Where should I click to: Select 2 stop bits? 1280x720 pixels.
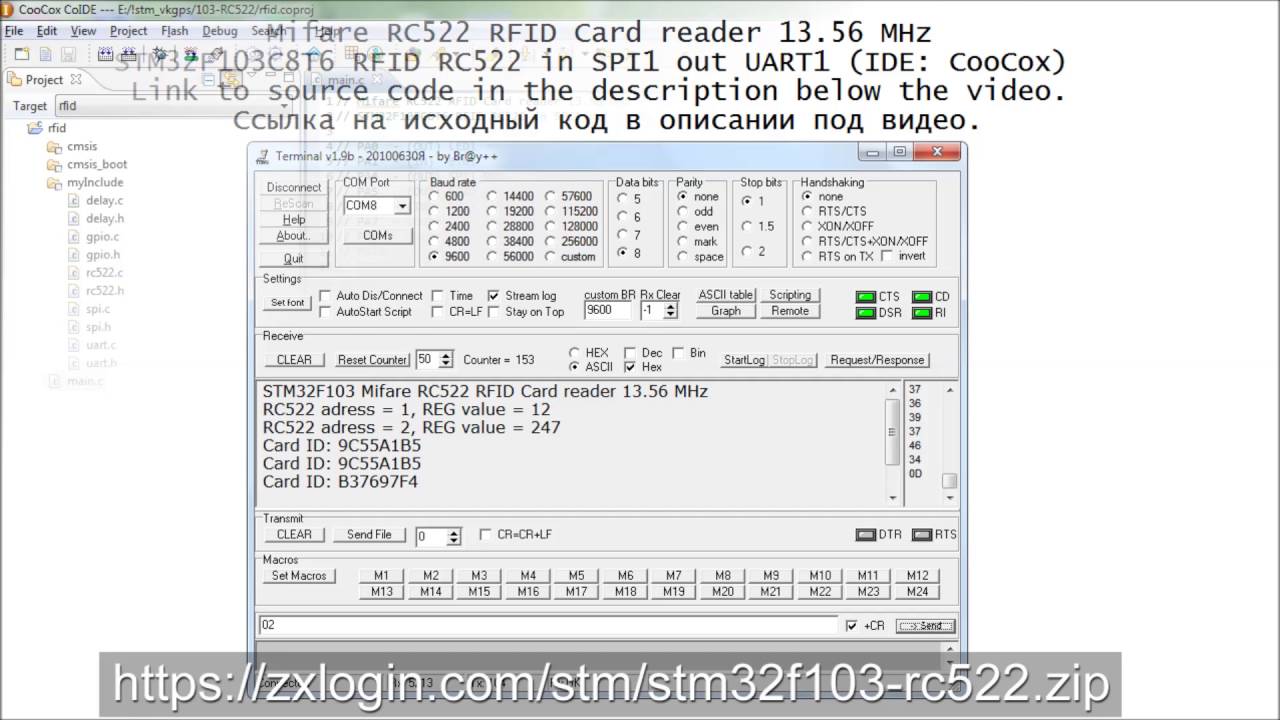pyautogui.click(x=747, y=252)
